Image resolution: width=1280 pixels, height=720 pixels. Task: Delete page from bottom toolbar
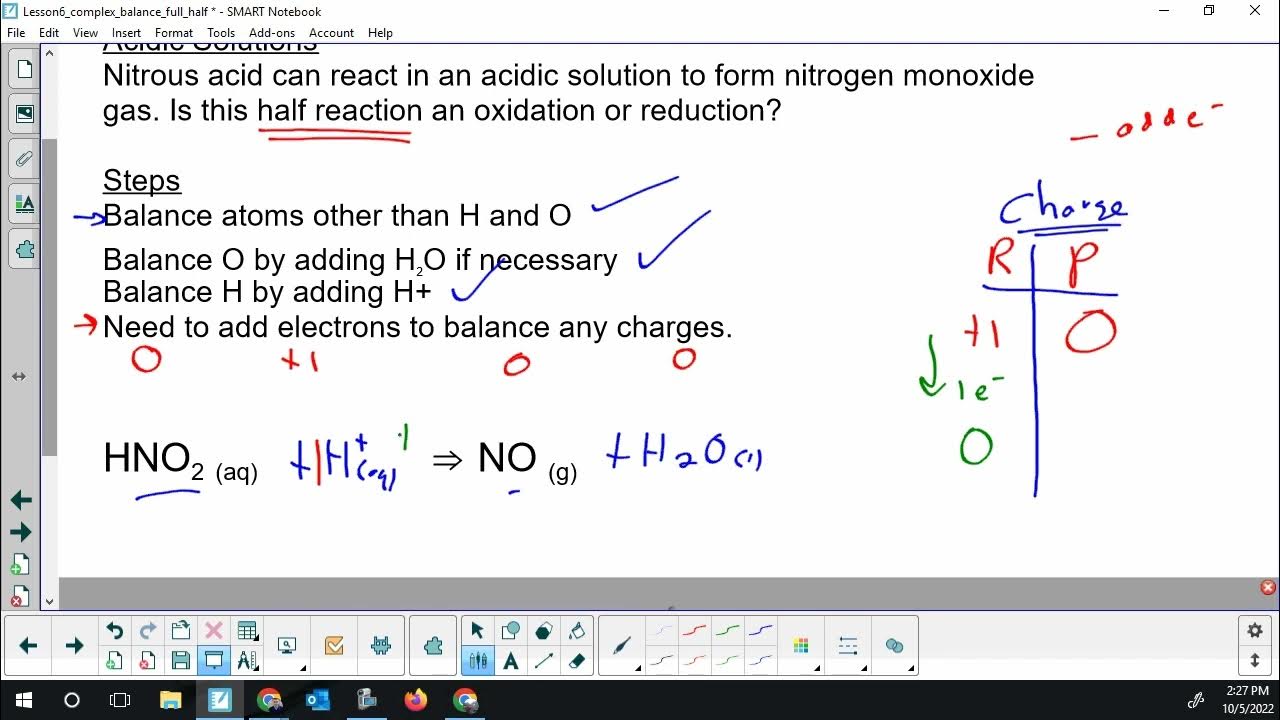click(147, 661)
